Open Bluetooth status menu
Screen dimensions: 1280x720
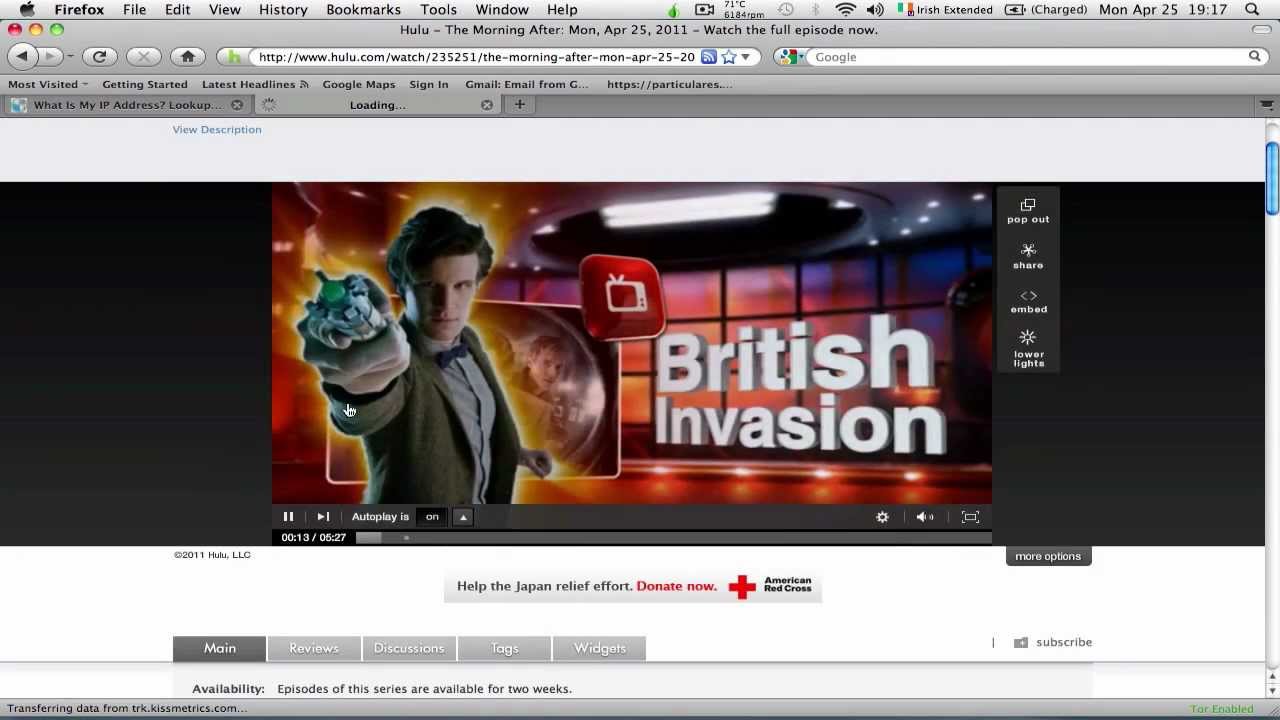816,10
